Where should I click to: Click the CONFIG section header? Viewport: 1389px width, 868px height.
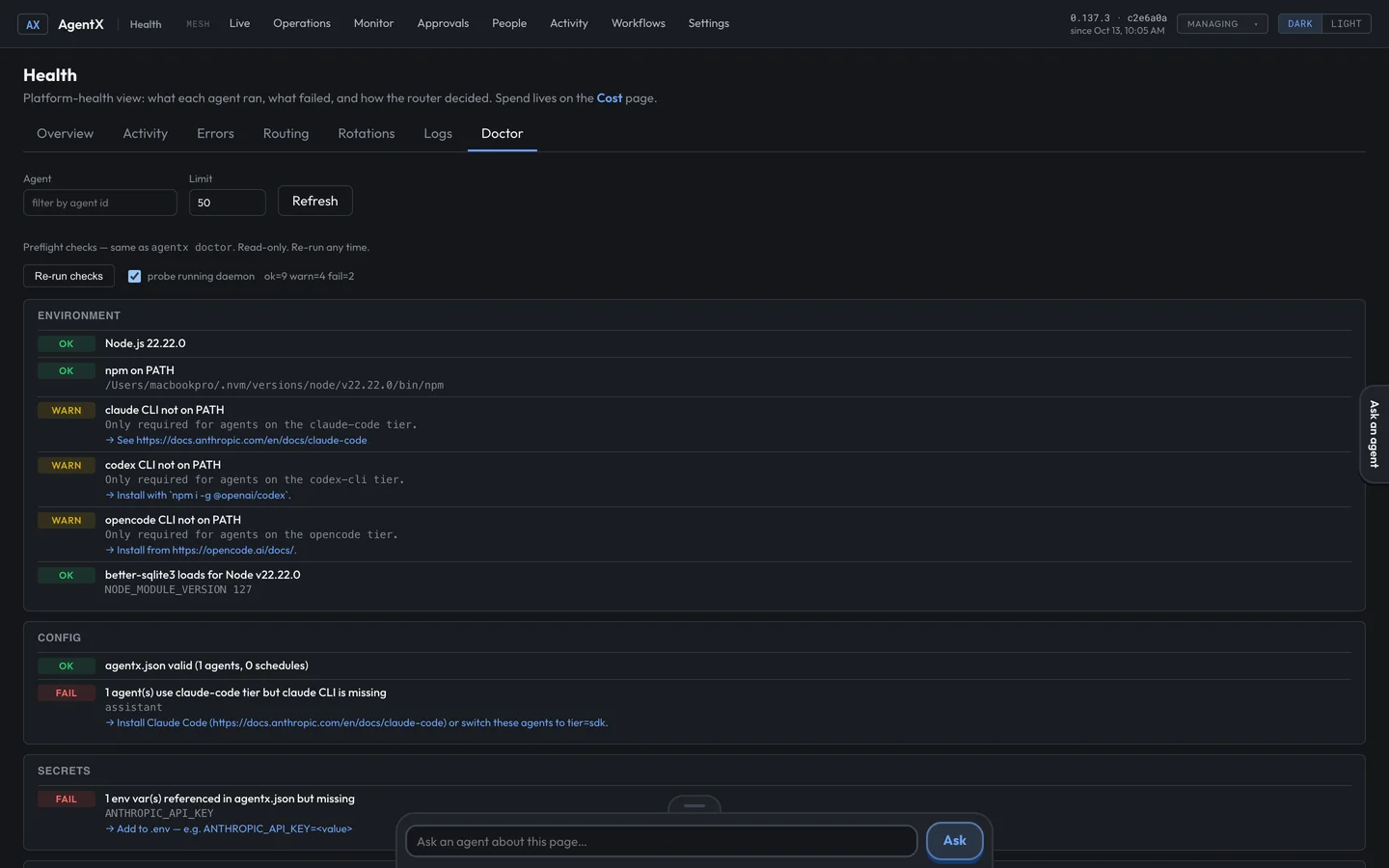pyautogui.click(x=59, y=638)
